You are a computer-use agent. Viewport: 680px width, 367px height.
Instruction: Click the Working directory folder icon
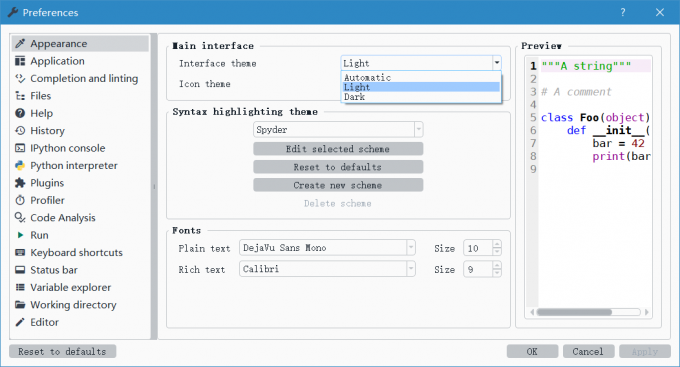[x=20, y=305]
